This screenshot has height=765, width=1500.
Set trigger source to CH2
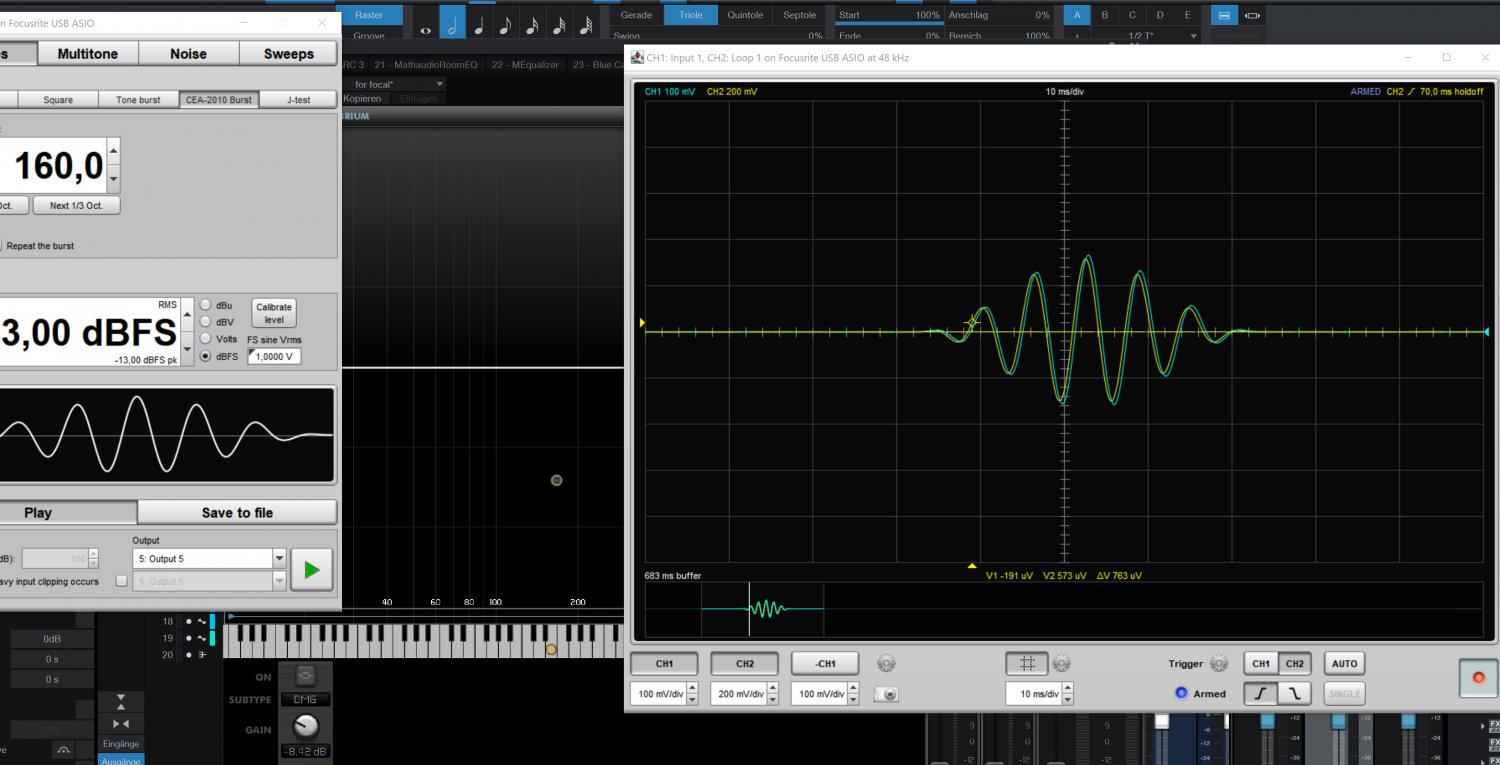(x=1294, y=663)
